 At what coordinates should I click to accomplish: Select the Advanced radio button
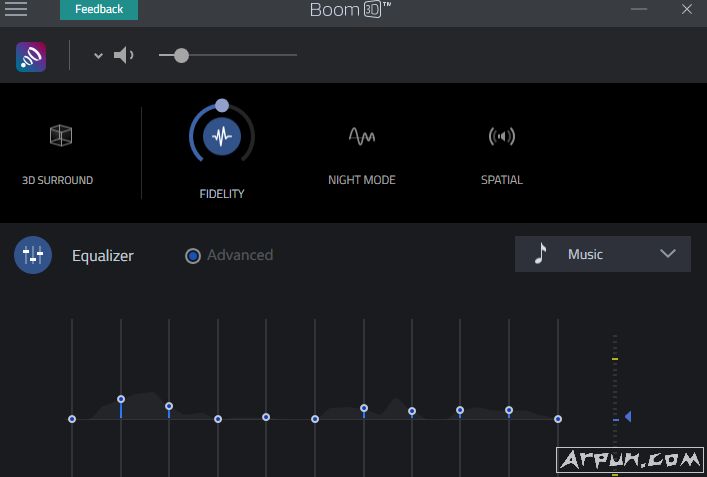193,256
